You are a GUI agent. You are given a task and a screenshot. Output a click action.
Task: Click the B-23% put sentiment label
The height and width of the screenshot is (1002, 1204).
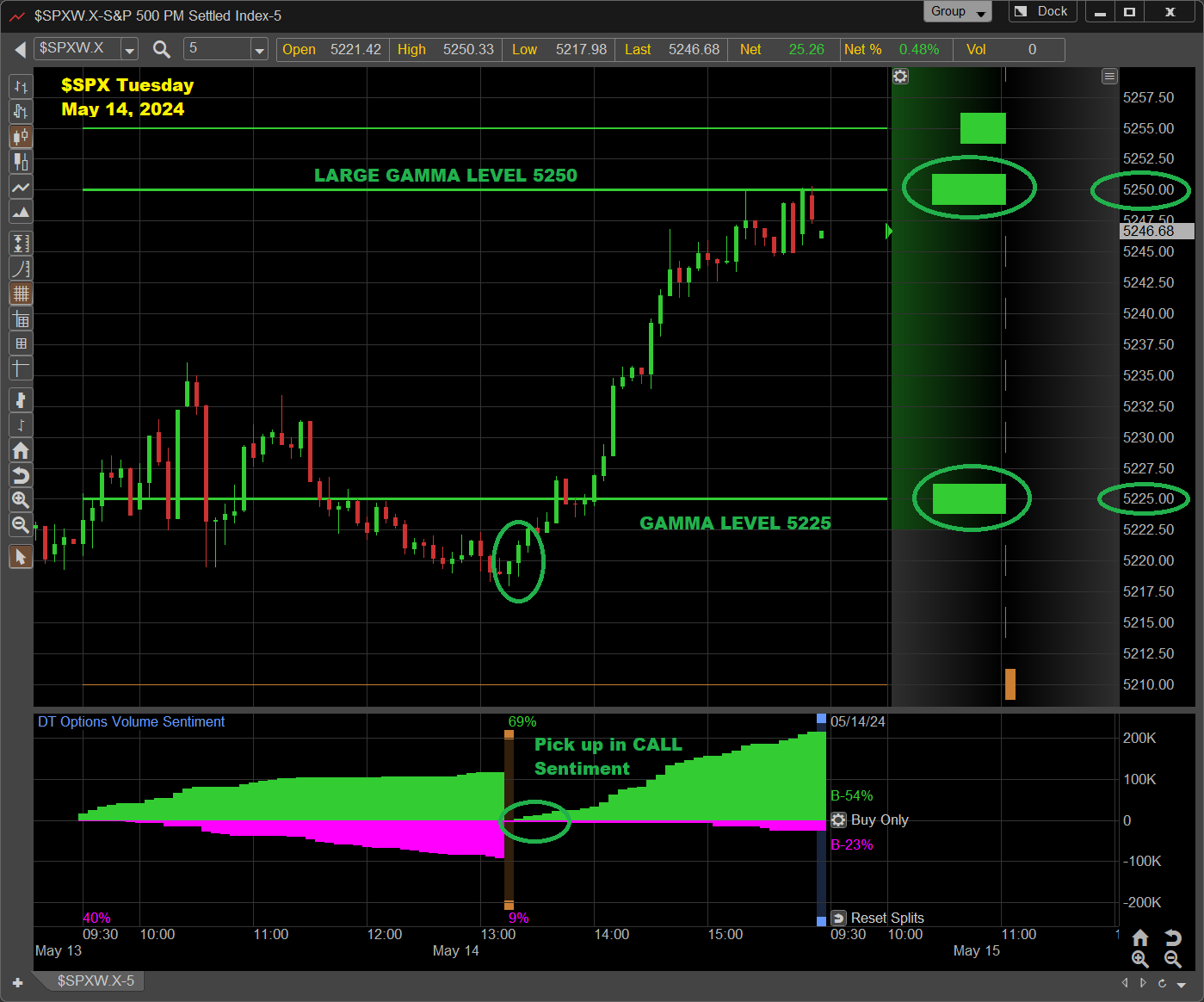click(851, 844)
